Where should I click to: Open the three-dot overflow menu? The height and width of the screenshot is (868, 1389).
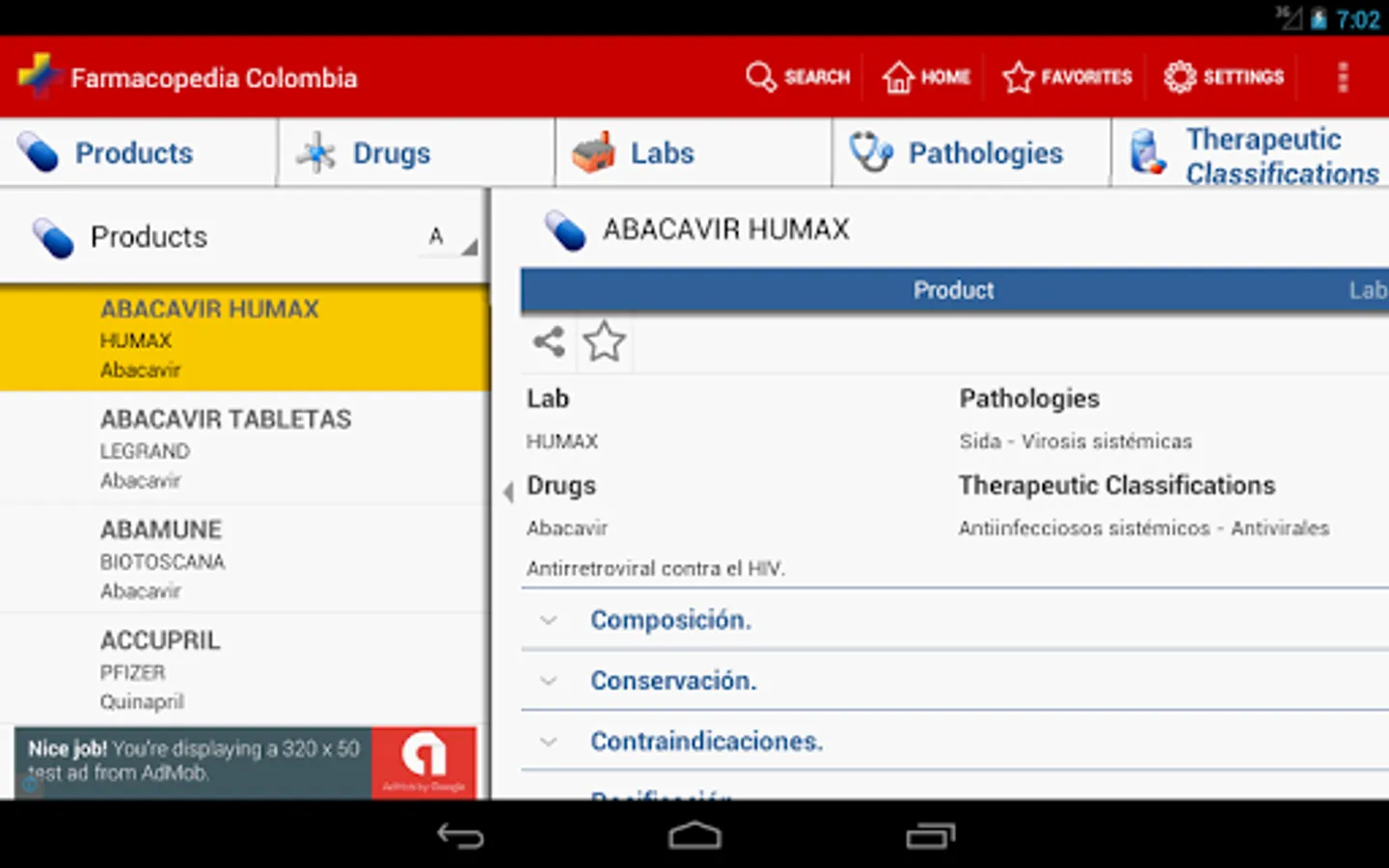tap(1342, 77)
